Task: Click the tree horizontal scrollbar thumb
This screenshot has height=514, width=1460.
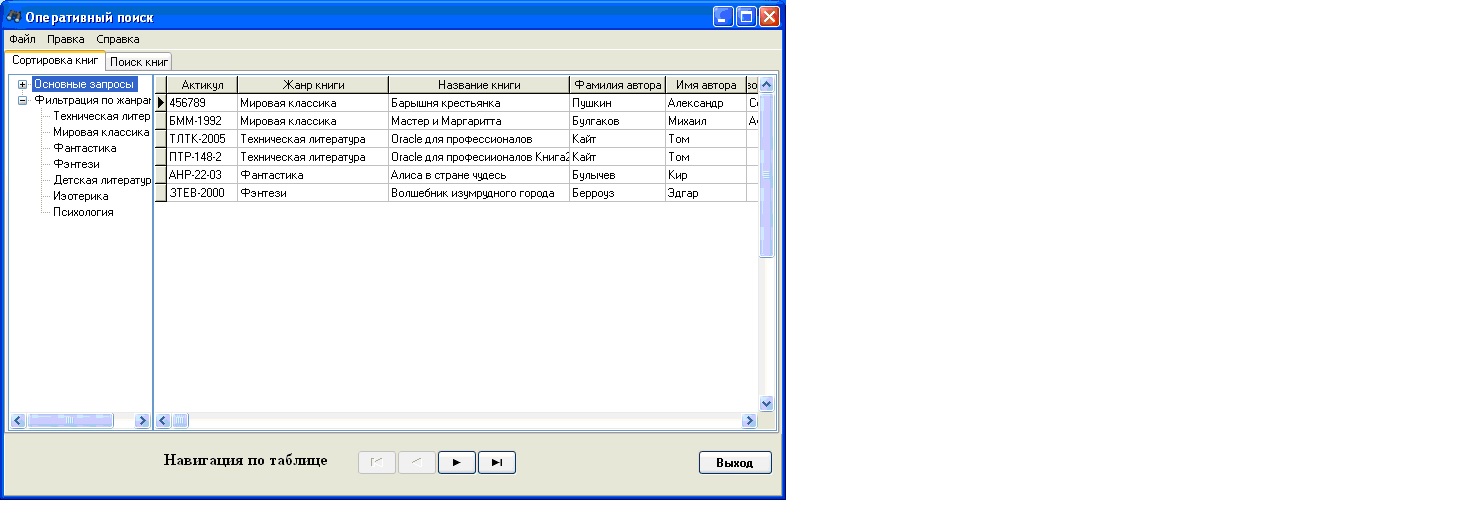Action: coord(69,421)
